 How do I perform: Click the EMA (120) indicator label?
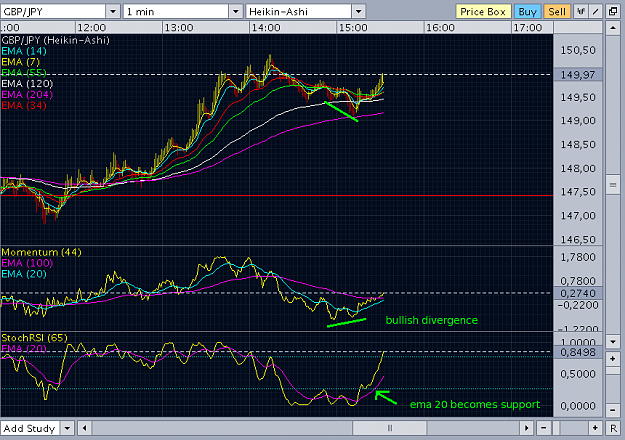click(x=27, y=84)
